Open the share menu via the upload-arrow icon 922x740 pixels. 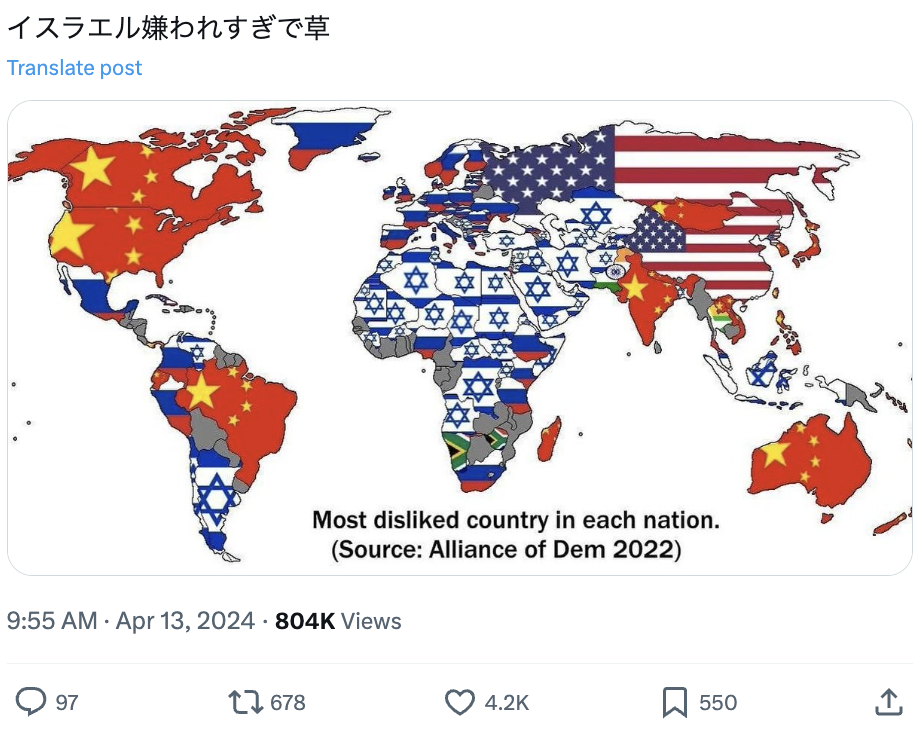[888, 702]
